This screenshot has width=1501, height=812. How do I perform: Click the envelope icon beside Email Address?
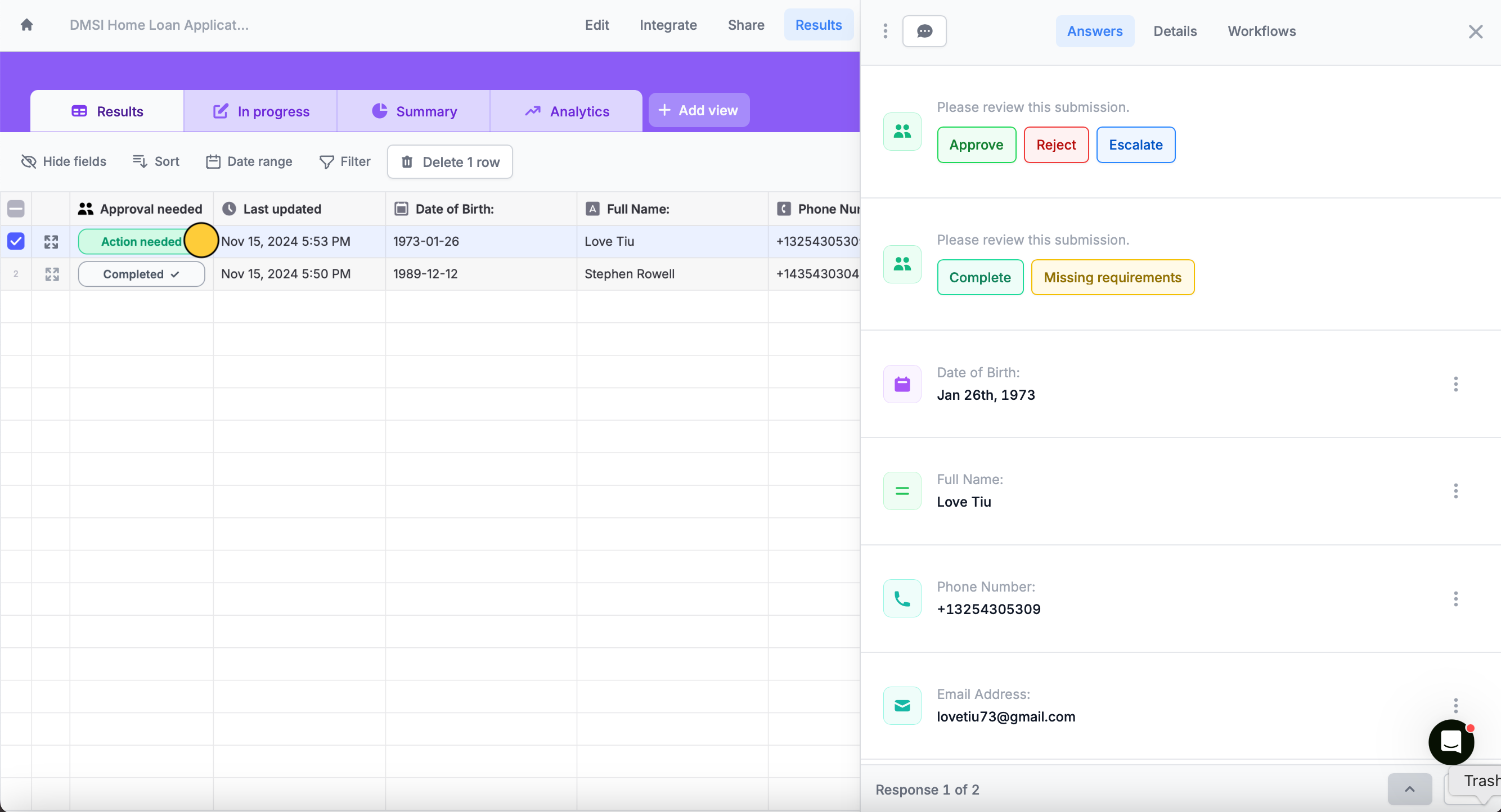pyautogui.click(x=902, y=706)
